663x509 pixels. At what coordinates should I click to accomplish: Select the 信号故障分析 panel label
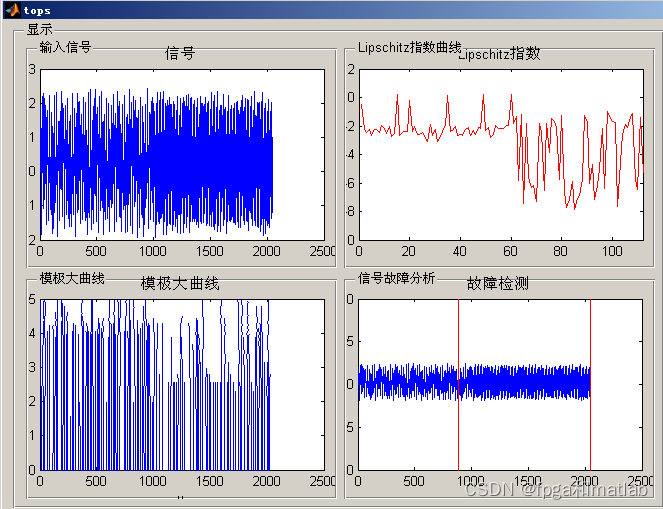396,278
